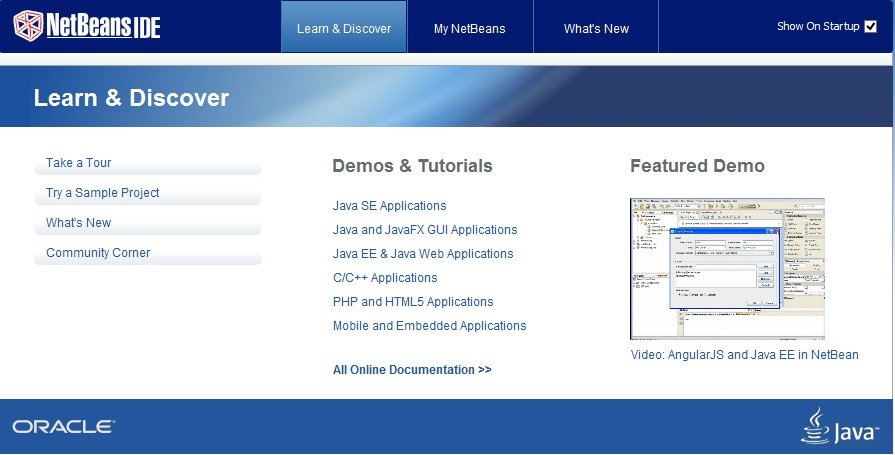Image resolution: width=895 pixels, height=455 pixels.
Task: Open the Featured Demo screenshot thumbnail
Action: (x=727, y=269)
